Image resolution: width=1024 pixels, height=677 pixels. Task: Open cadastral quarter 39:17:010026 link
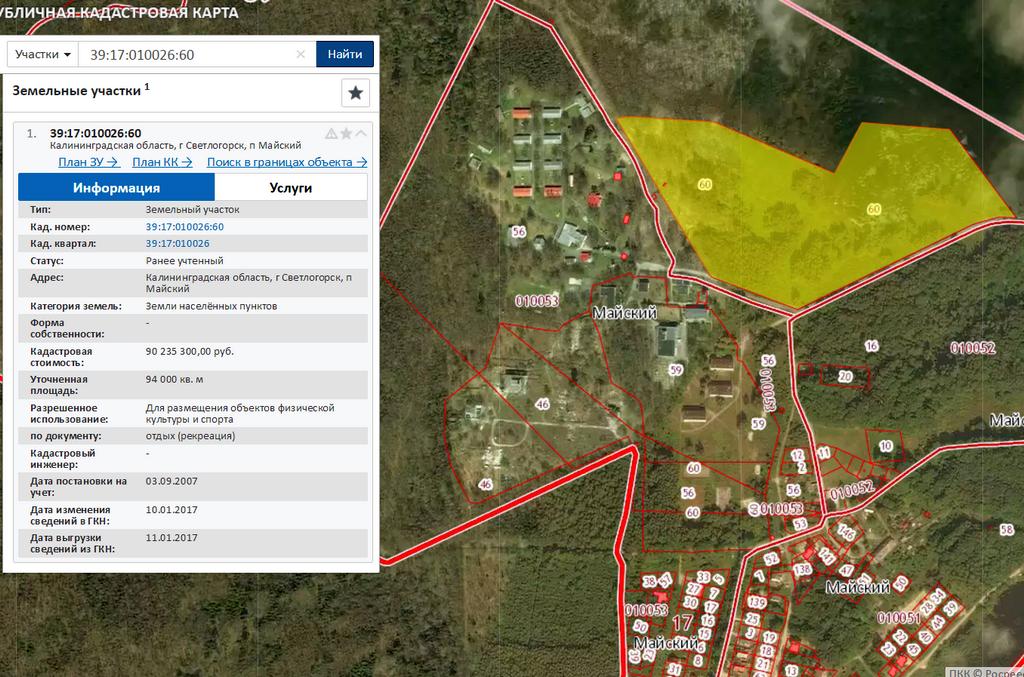point(177,243)
